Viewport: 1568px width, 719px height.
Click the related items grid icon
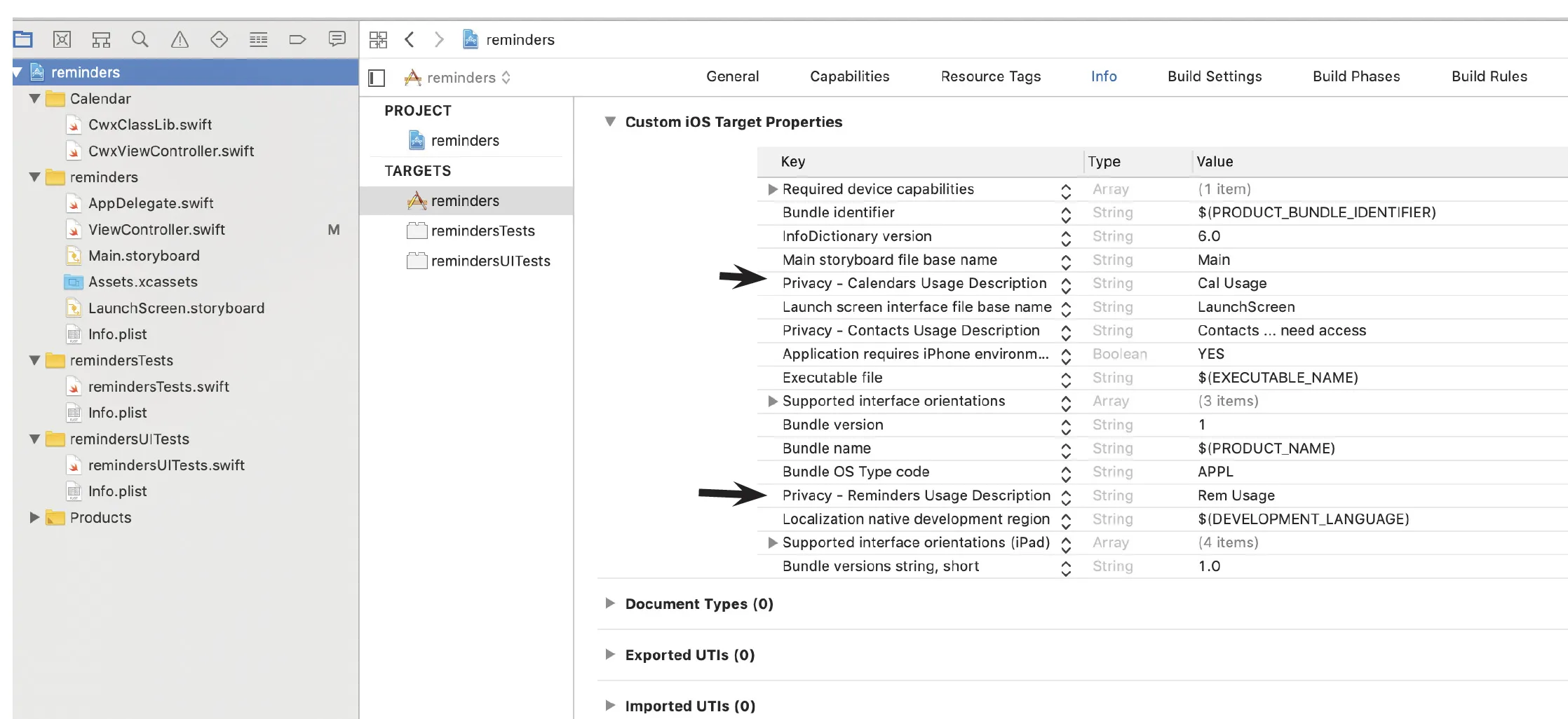pyautogui.click(x=378, y=40)
